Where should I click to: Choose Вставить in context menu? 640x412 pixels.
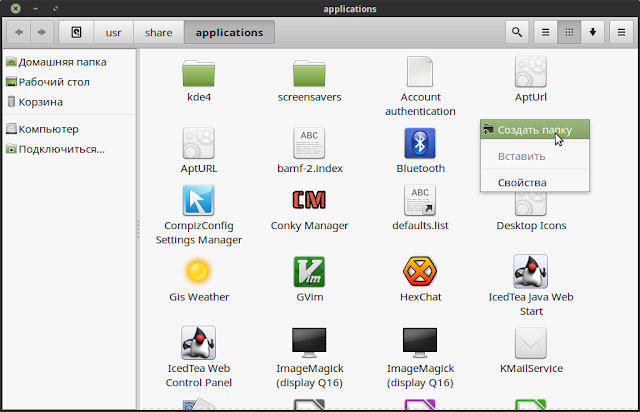[535, 156]
